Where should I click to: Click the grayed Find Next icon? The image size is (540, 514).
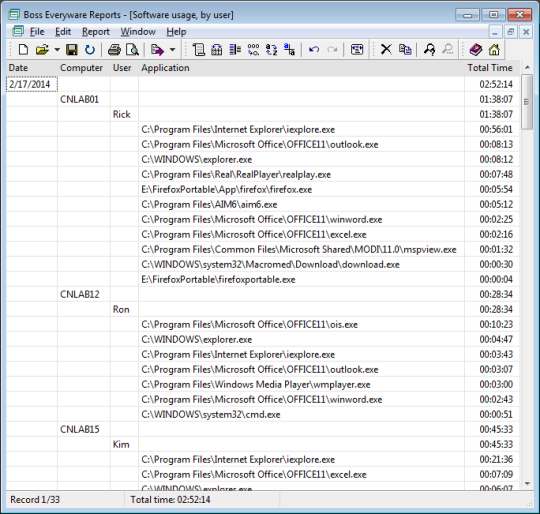click(x=447, y=50)
